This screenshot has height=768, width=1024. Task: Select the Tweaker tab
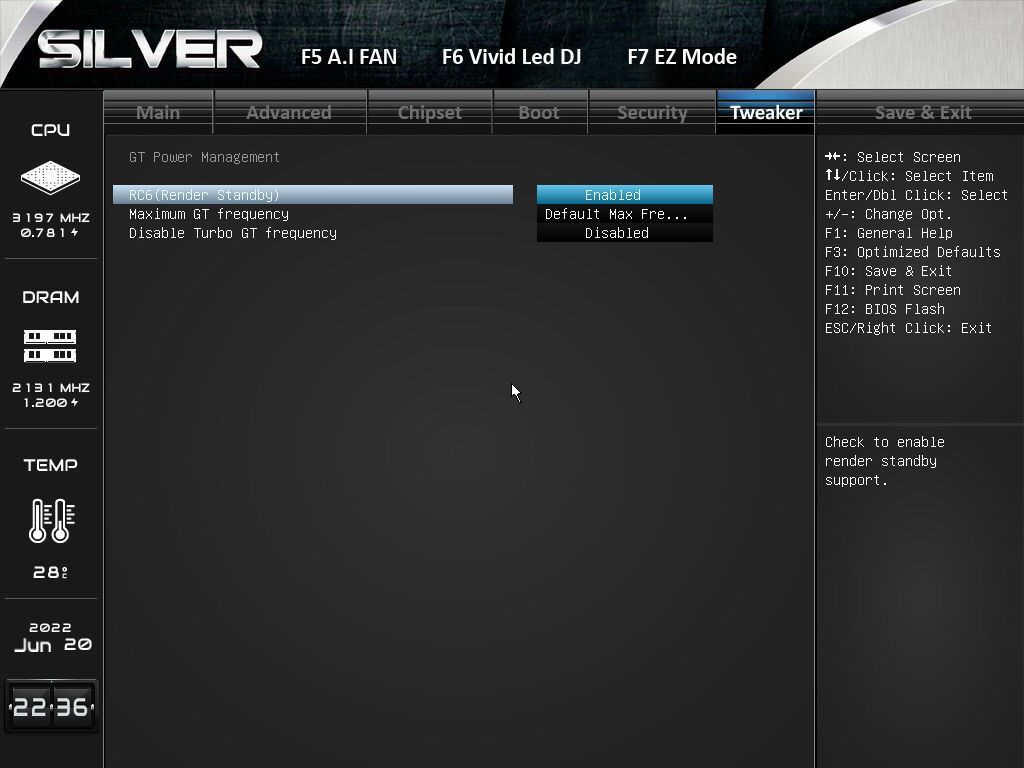click(766, 112)
